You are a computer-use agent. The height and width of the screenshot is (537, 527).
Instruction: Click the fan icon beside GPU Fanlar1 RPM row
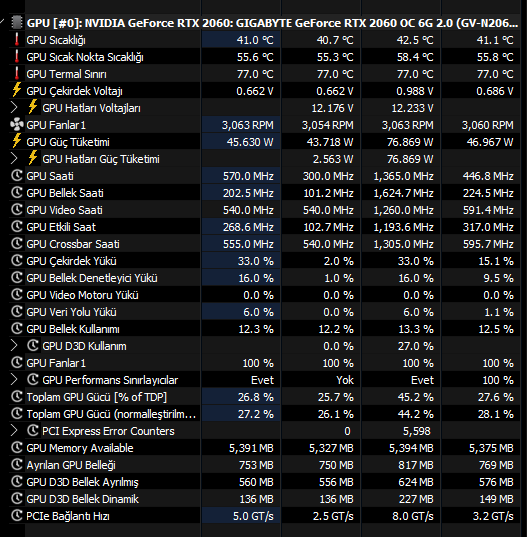(17, 125)
